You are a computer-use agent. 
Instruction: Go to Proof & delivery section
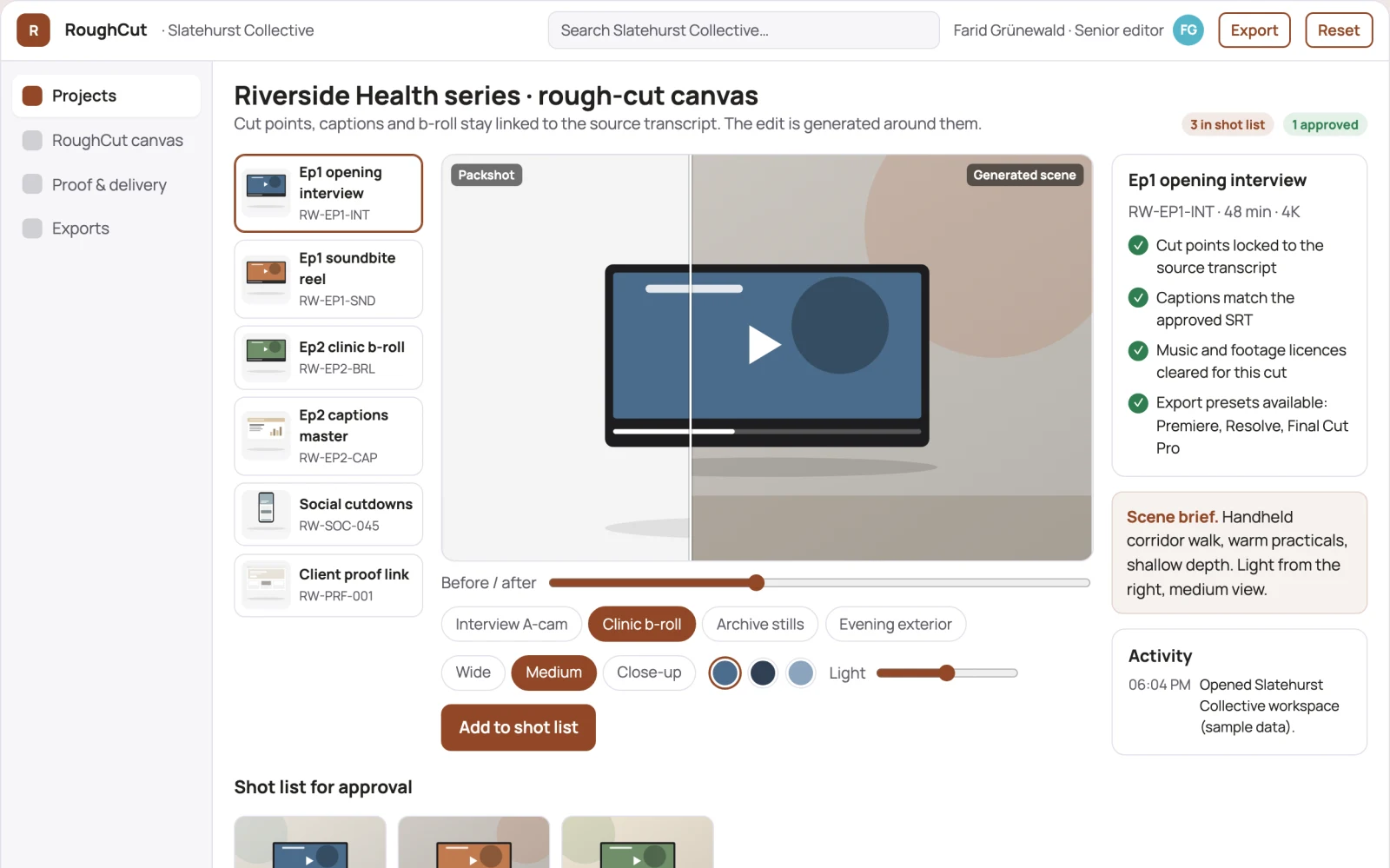click(x=106, y=184)
